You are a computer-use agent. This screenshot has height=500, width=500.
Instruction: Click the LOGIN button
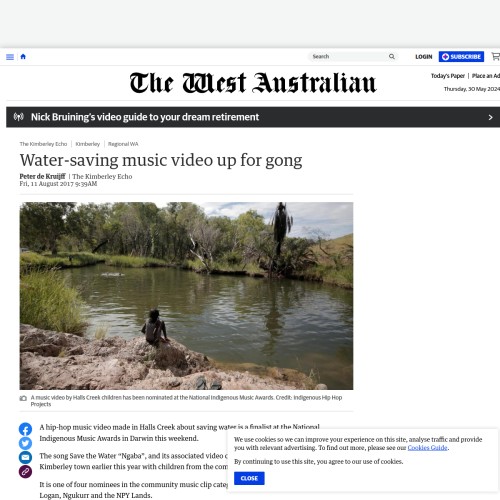pyautogui.click(x=424, y=57)
